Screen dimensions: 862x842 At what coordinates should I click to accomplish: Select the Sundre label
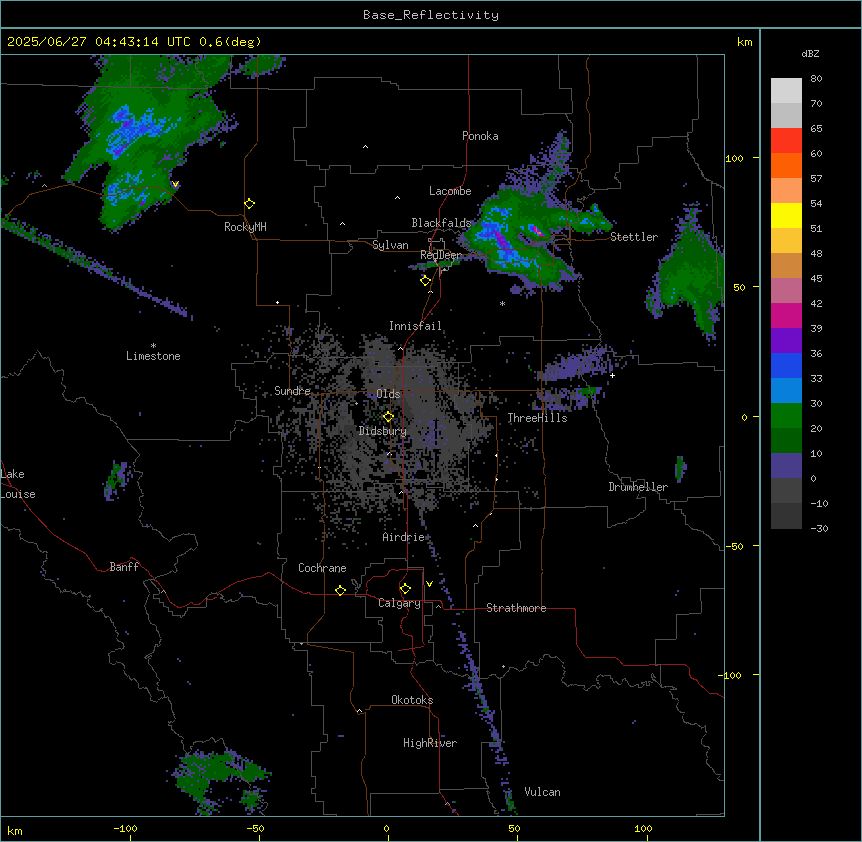(292, 391)
